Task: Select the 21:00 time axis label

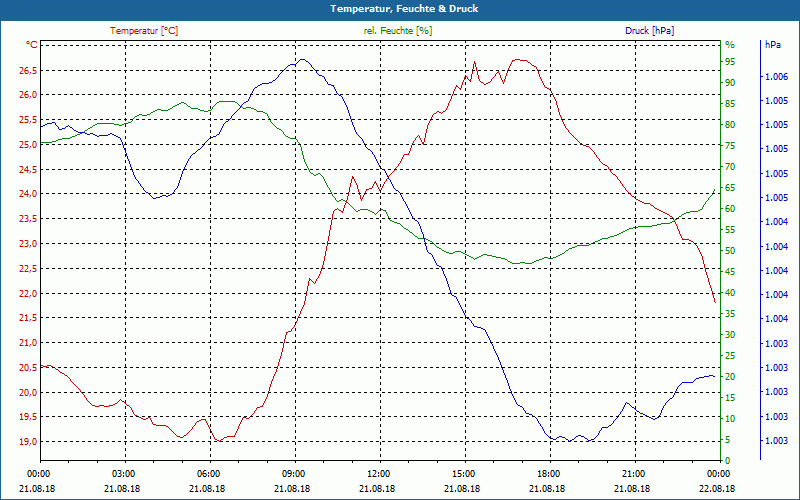Action: (x=635, y=473)
